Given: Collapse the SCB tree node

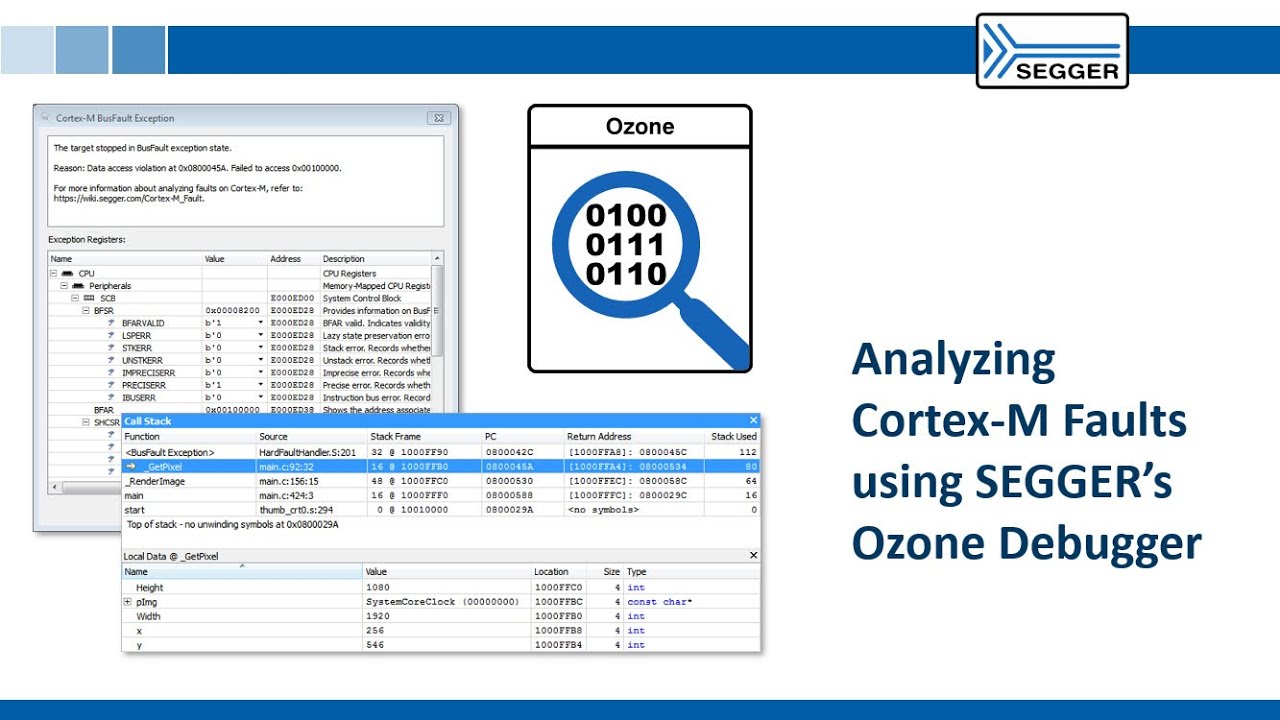Looking at the screenshot, I should point(76,298).
